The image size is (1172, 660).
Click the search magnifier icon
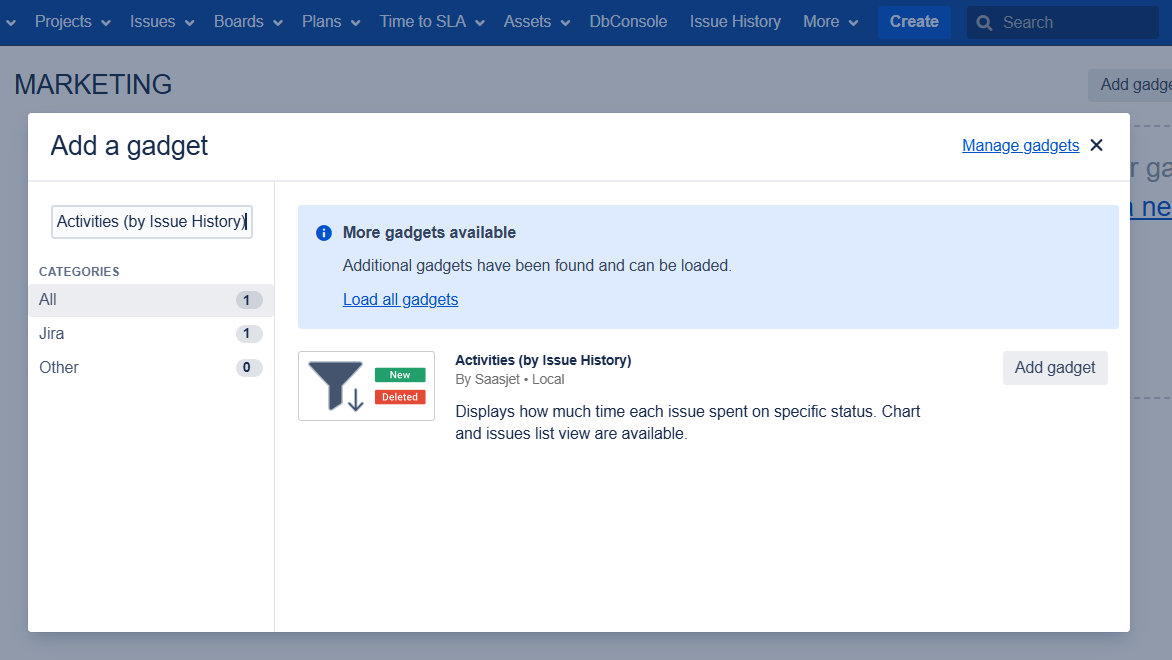[x=985, y=22]
